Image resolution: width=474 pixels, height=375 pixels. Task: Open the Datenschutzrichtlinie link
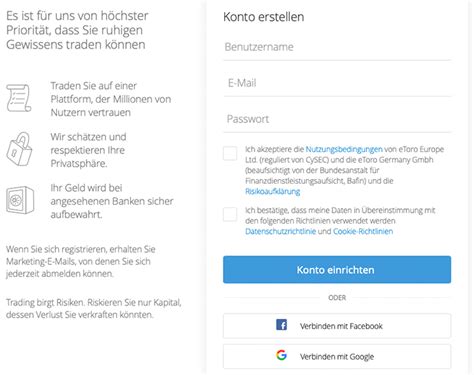(x=280, y=231)
